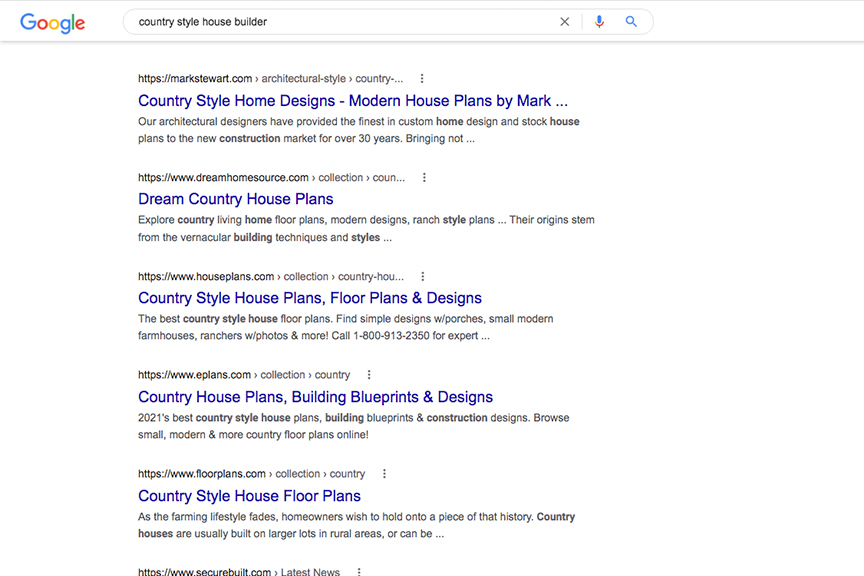The width and height of the screenshot is (864, 576).
Task: Click the floorplans.com URL breadcrumb
Action: click(x=251, y=473)
